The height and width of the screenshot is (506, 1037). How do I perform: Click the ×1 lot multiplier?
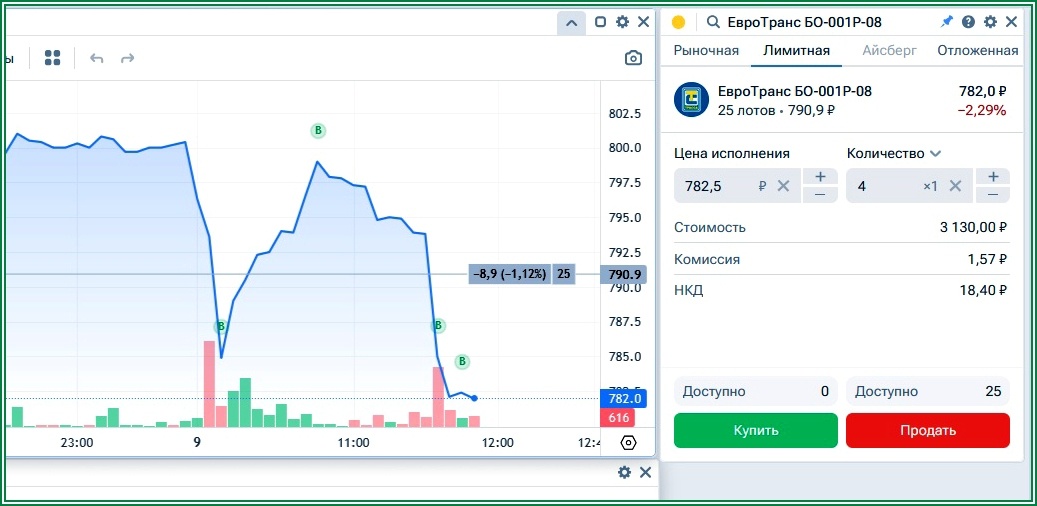(x=931, y=186)
